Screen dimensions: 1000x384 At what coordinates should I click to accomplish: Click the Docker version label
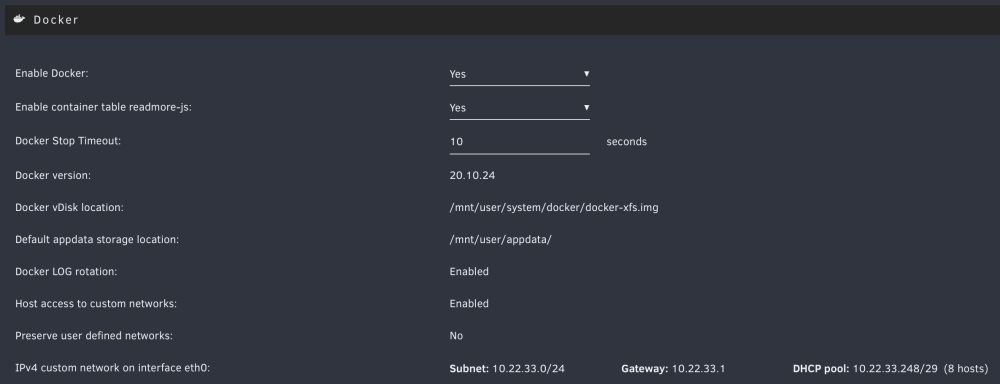[53, 175]
